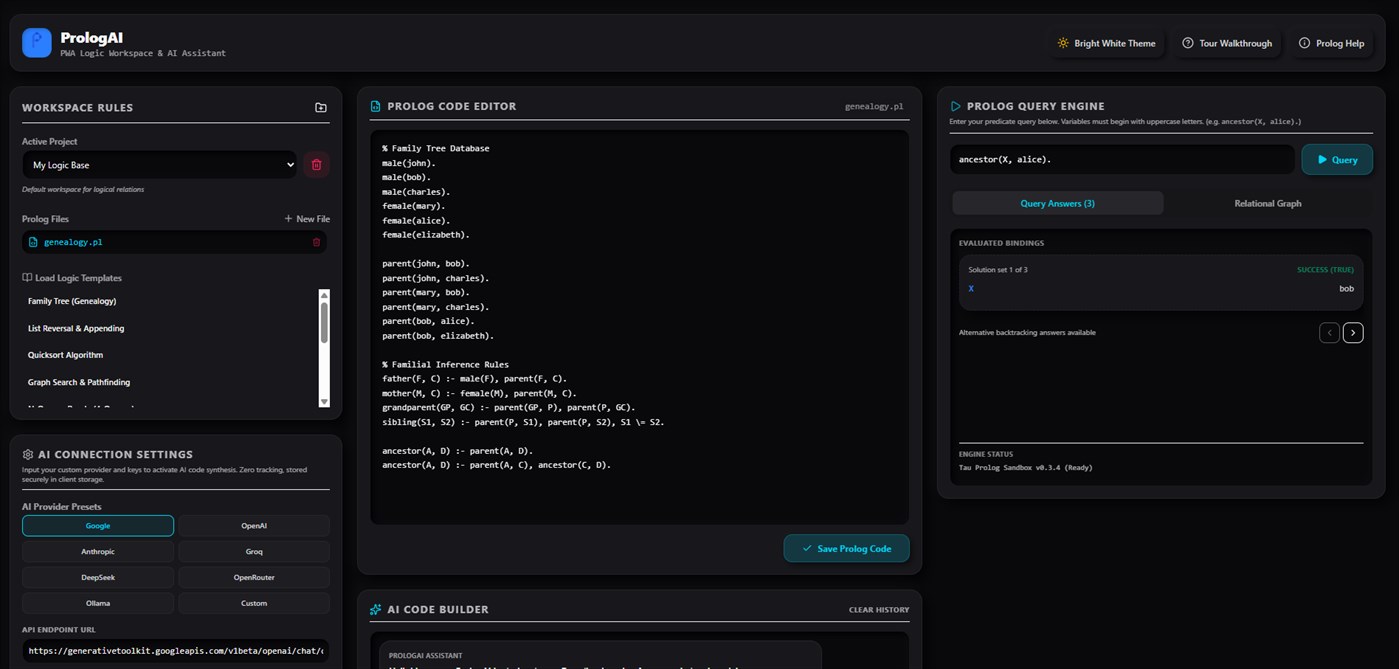The width and height of the screenshot is (1399, 669).
Task: Click SUCCESS (TRUE) status text
Action: tap(1325, 270)
